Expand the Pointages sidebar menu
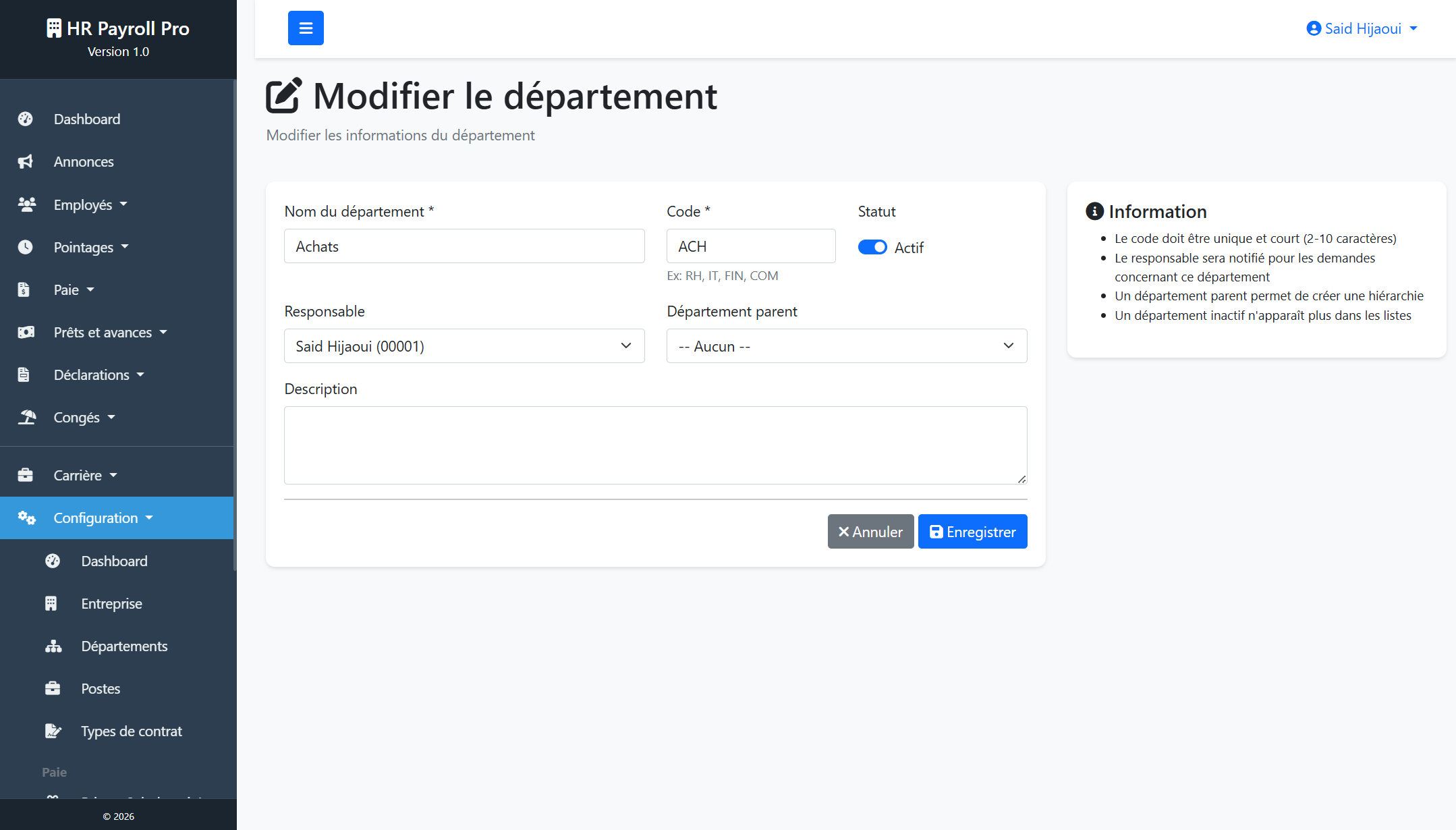Screen dimensions: 1456x830 pos(117,247)
